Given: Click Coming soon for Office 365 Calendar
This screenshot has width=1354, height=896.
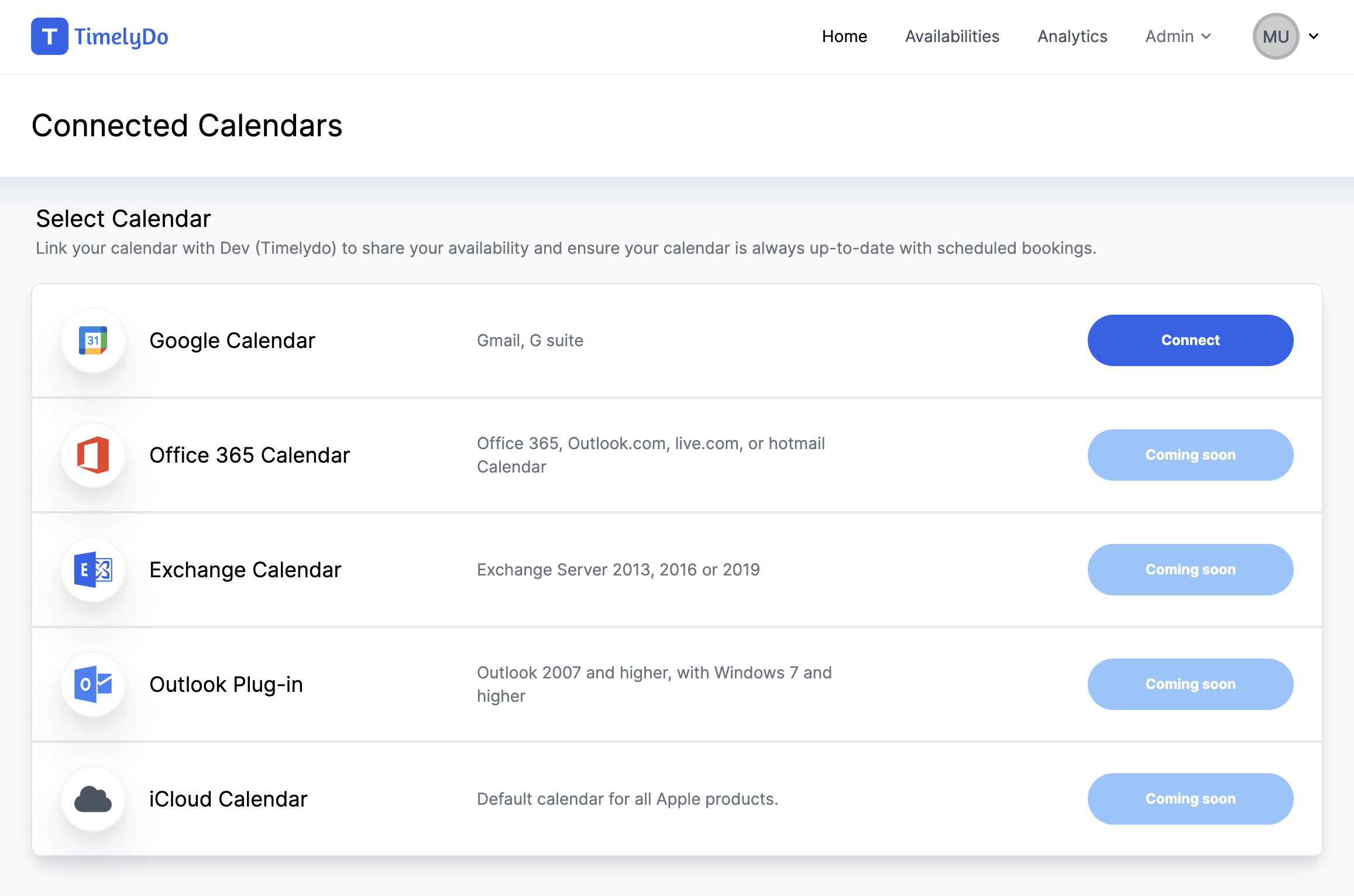Looking at the screenshot, I should pyautogui.click(x=1190, y=455).
